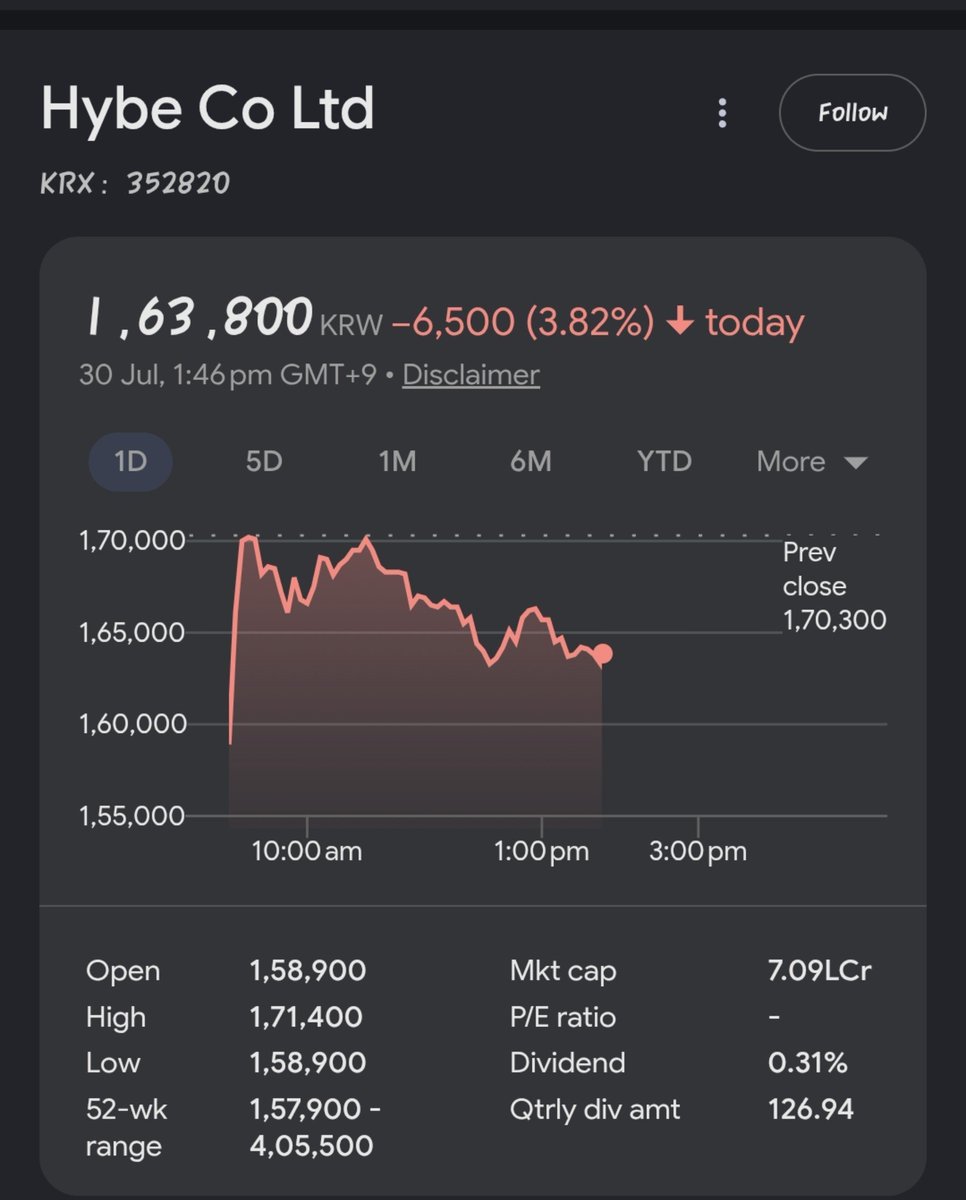Select the 1D chart range
The image size is (966, 1200).
point(131,461)
